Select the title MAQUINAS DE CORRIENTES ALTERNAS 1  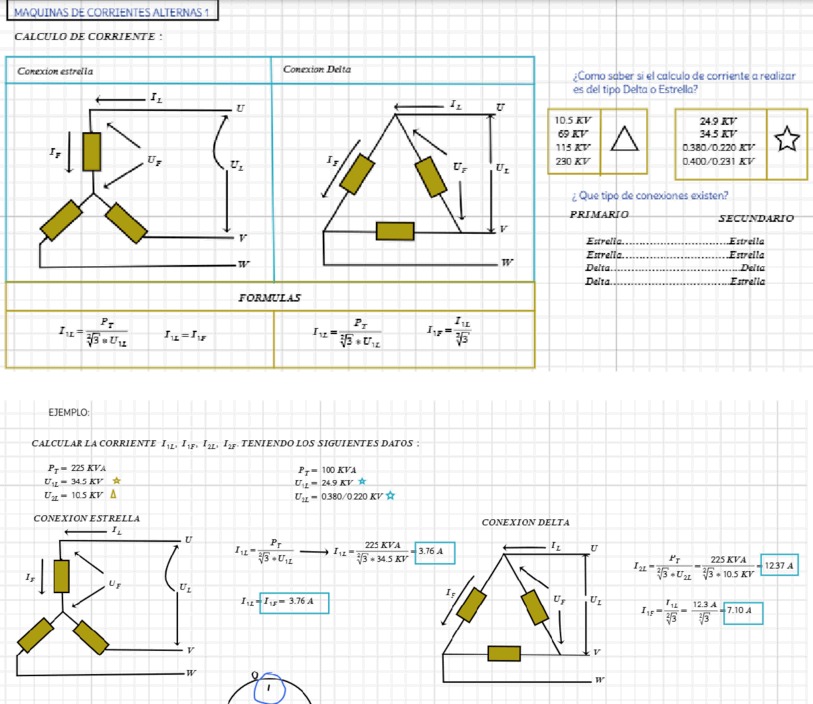pos(111,12)
